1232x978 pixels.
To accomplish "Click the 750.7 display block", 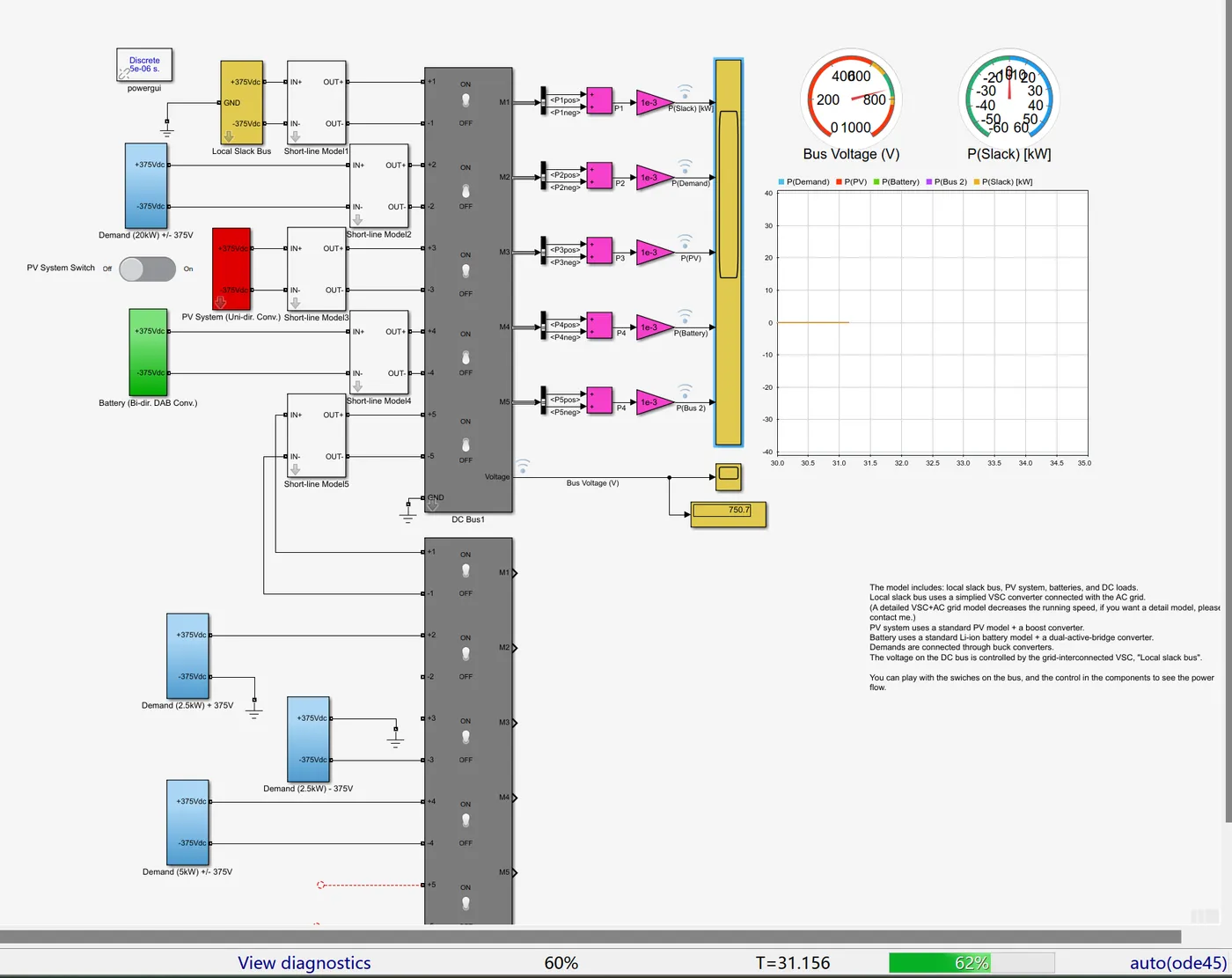I will 729,514.
